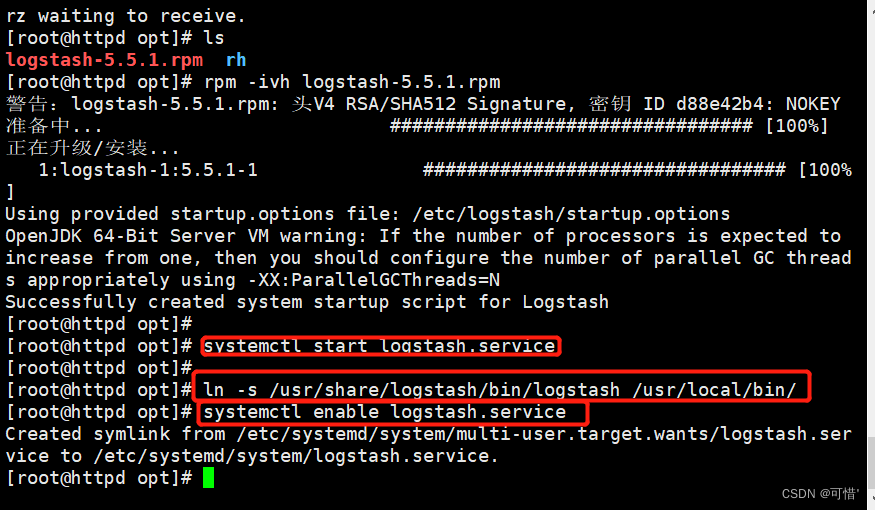Click the 'rz waiting to receive.' line
Viewport: 875px width, 510px height.
(x=126, y=16)
